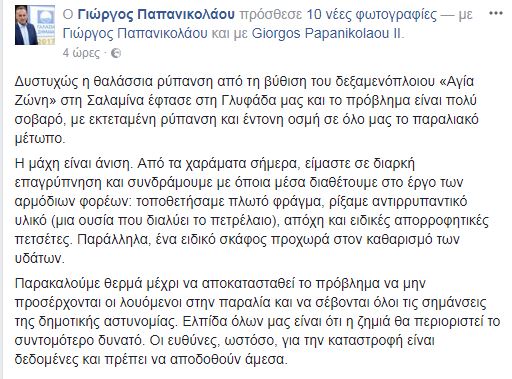Click the 4 ώρες timestamp

click(x=81, y=53)
